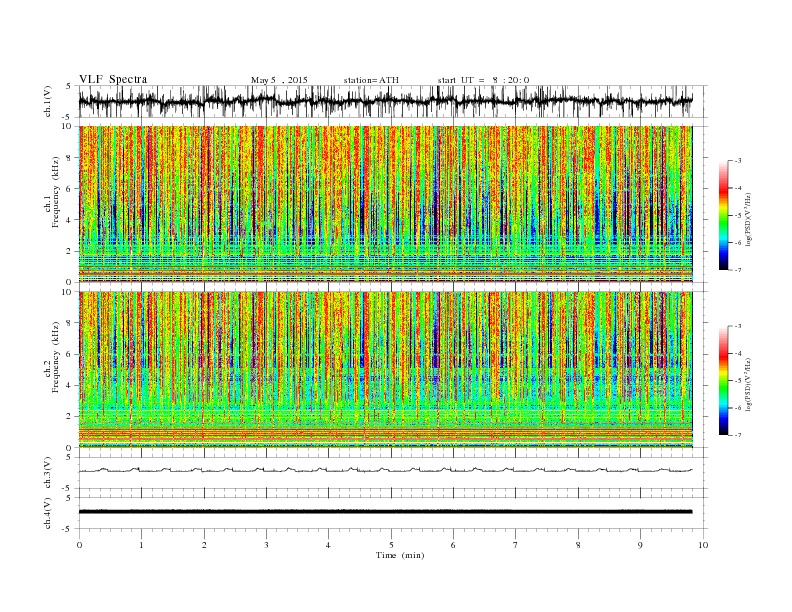Image resolution: width=792 pixels, height=612 pixels.
Task: Click time axis tick label 8
Action: pyautogui.click(x=578, y=545)
